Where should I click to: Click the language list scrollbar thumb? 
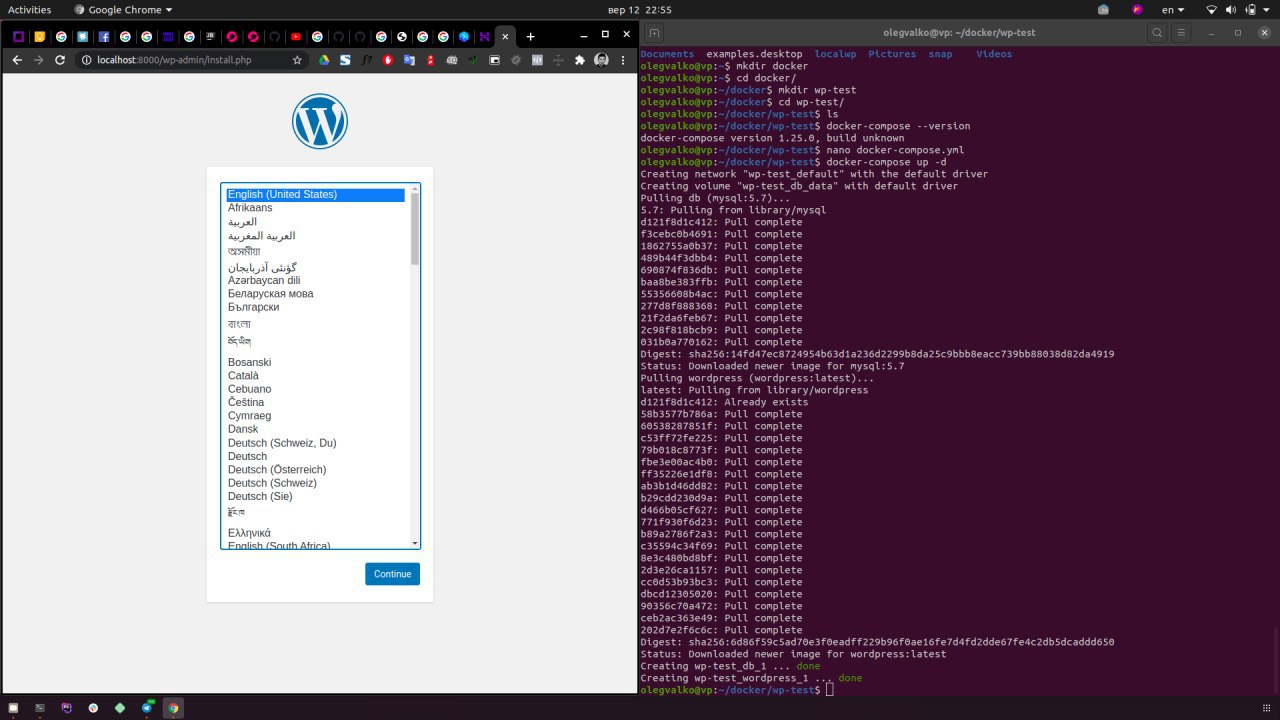click(415, 228)
